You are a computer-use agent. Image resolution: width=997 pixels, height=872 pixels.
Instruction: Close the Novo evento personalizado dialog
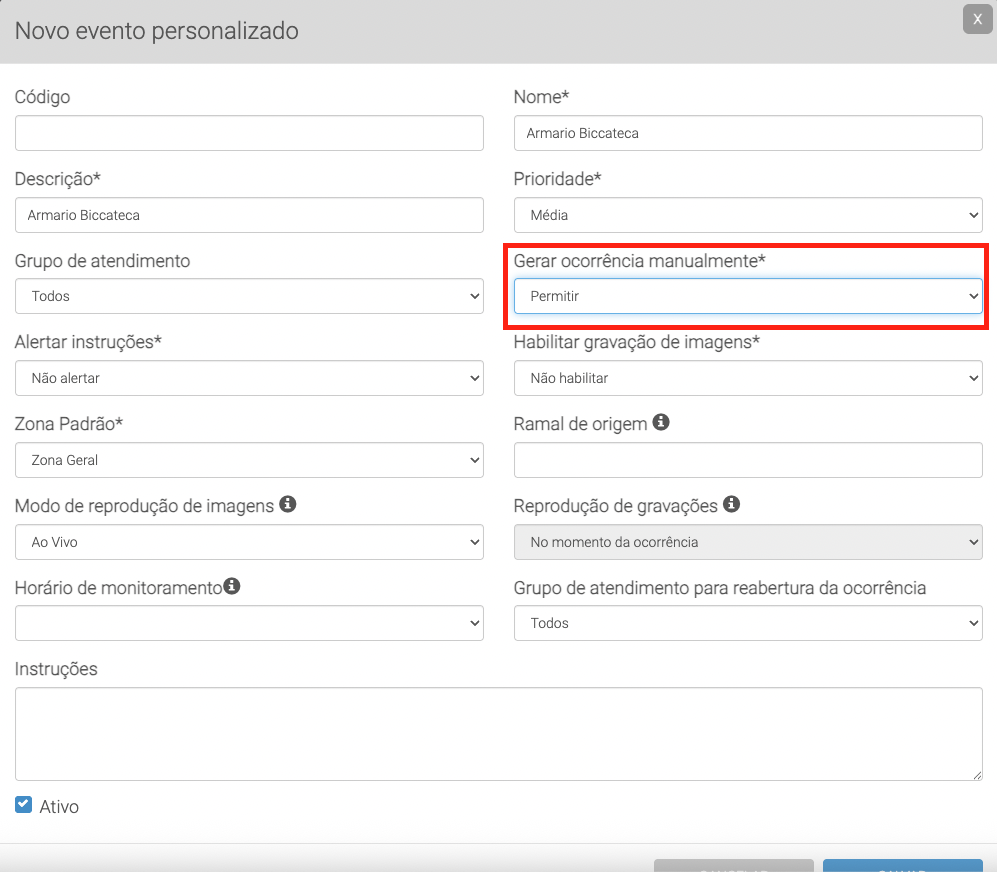pyautogui.click(x=977, y=19)
